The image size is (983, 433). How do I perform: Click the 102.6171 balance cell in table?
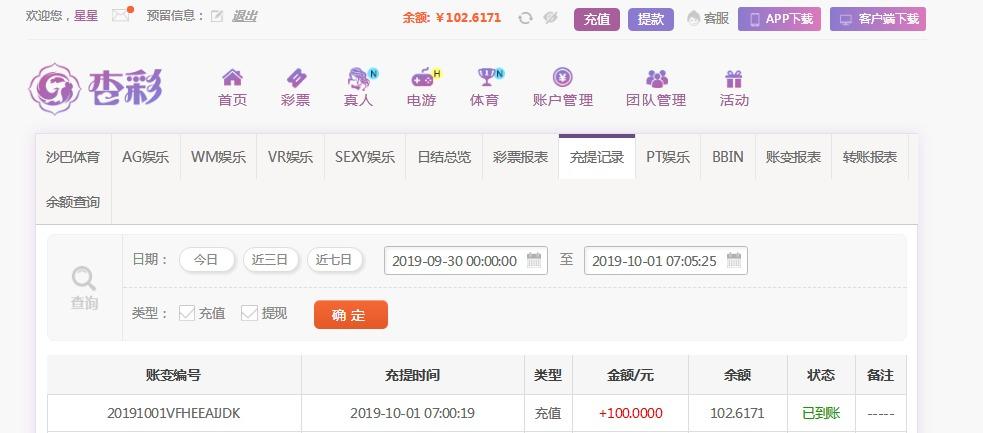[x=737, y=414]
